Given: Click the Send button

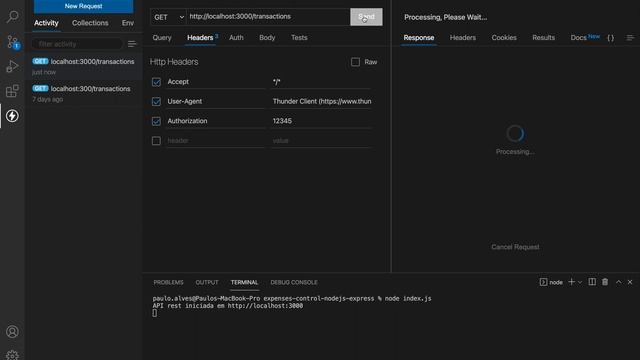Looking at the screenshot, I should [366, 17].
